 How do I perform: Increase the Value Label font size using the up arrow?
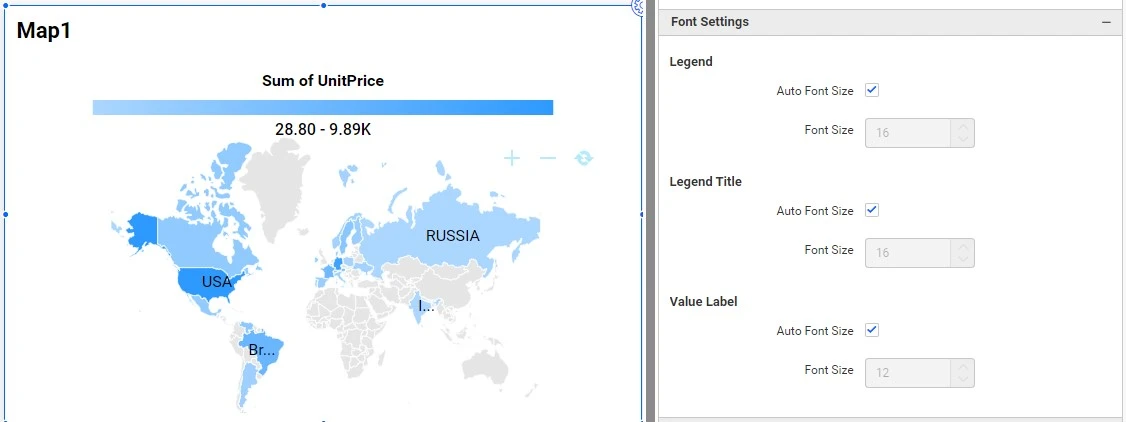tap(962, 367)
